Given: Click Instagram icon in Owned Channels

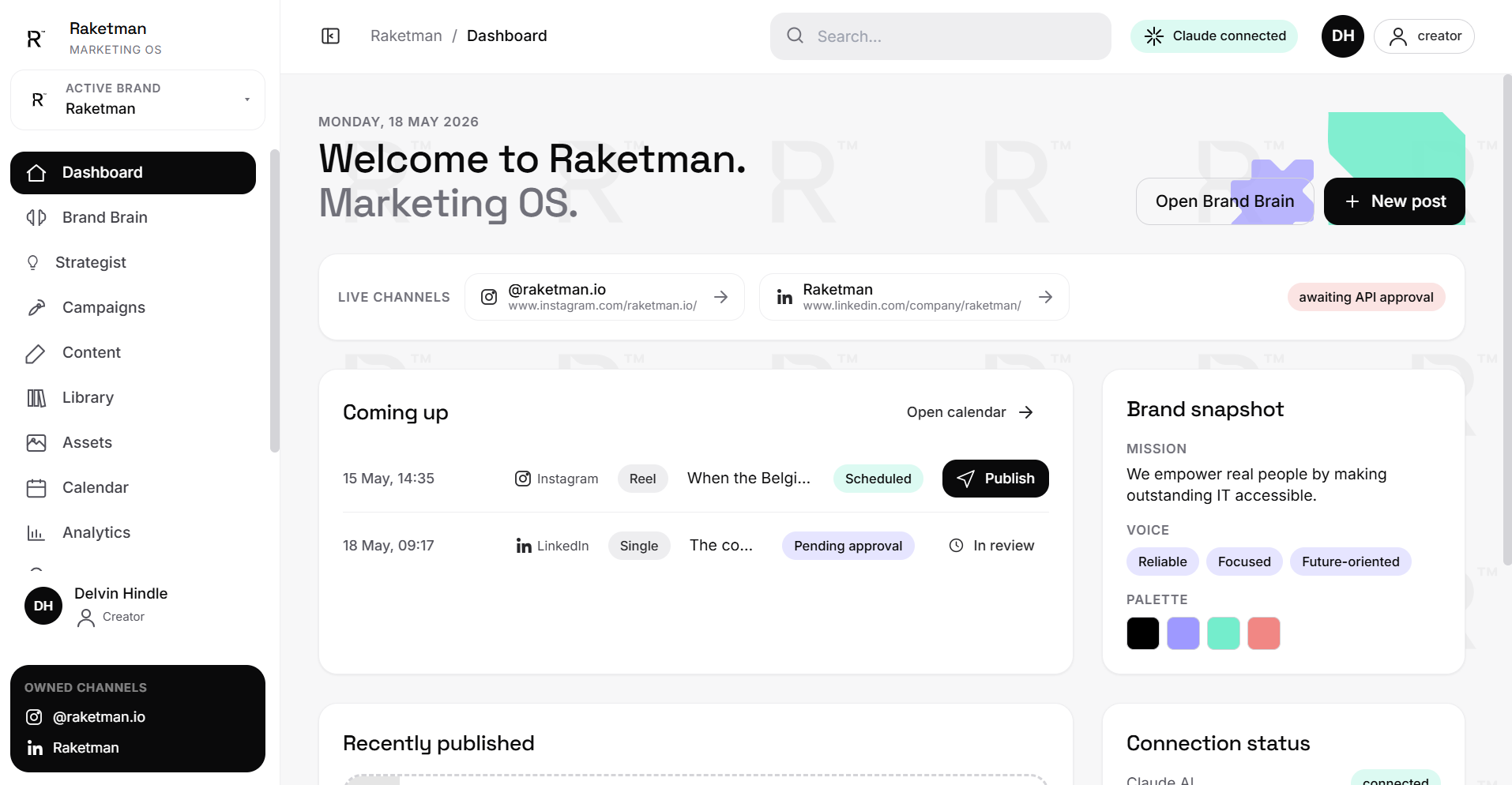Looking at the screenshot, I should pyautogui.click(x=34, y=717).
